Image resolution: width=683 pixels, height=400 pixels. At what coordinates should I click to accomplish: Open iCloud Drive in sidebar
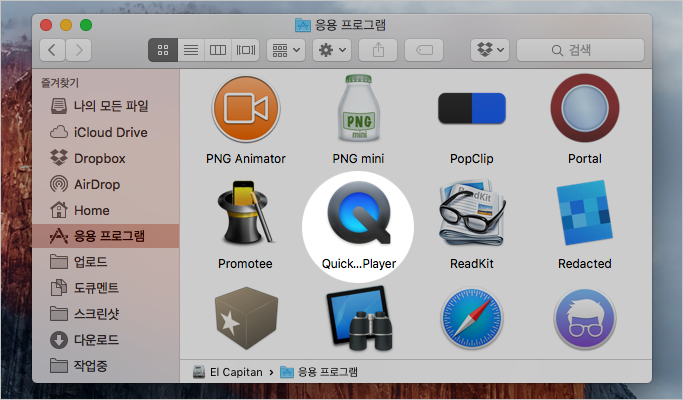105,132
